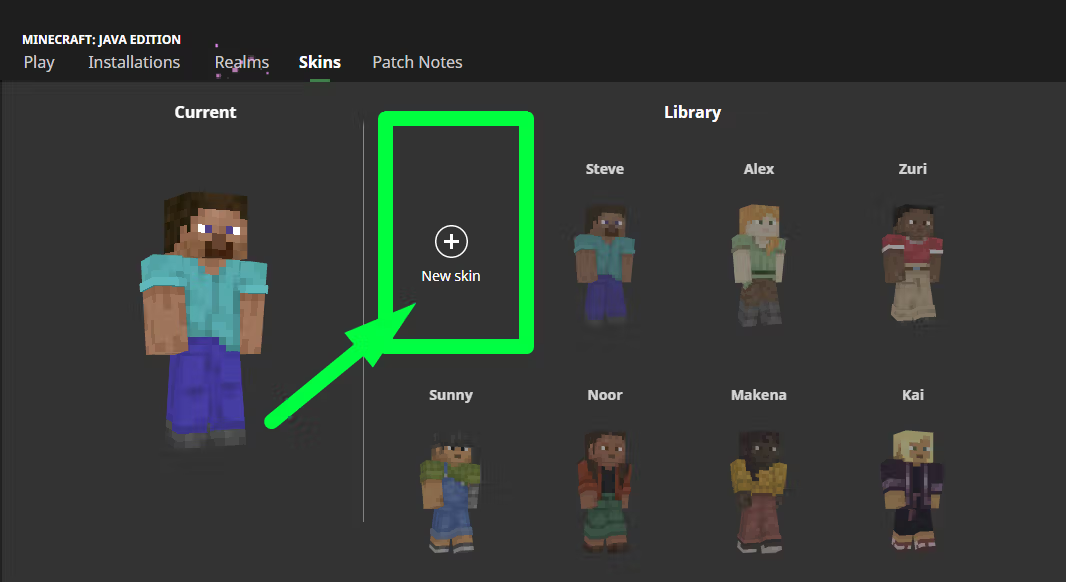Open the Realms tab

pos(242,63)
